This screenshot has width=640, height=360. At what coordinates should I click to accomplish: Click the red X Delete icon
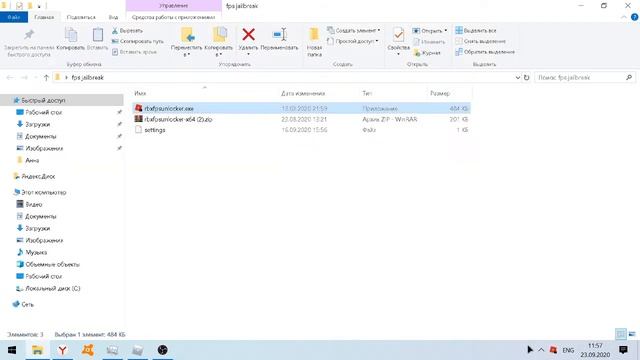point(248,35)
